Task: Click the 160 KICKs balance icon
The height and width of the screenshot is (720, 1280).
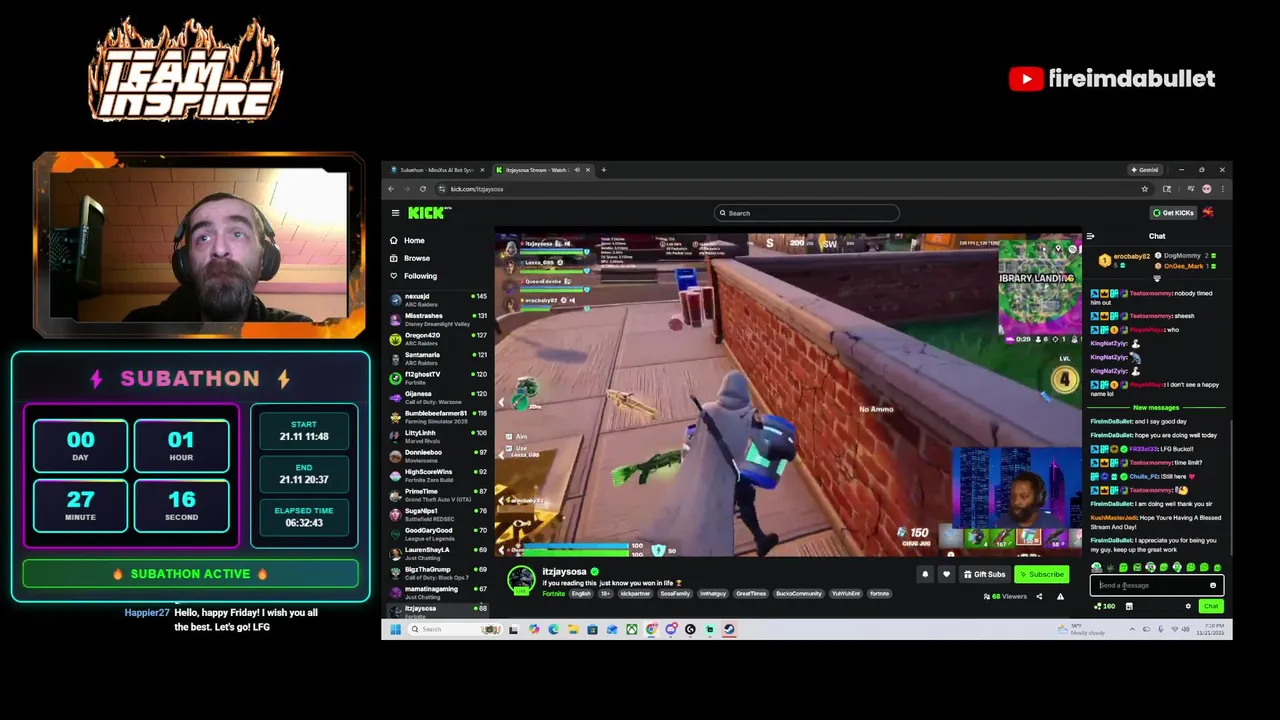Action: pos(1105,606)
